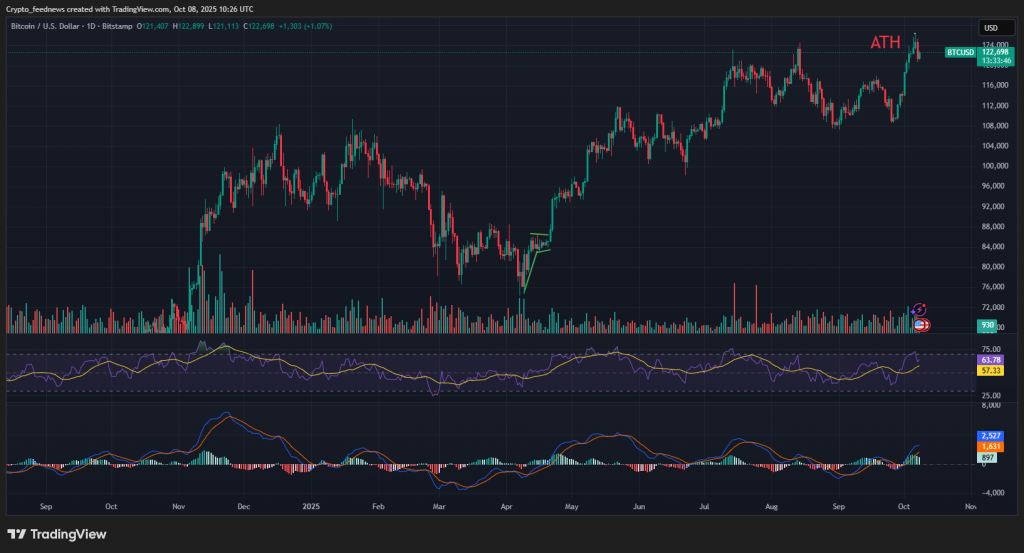
Task: Click the TradingView wordmark text at bottom
Action: tap(69, 534)
